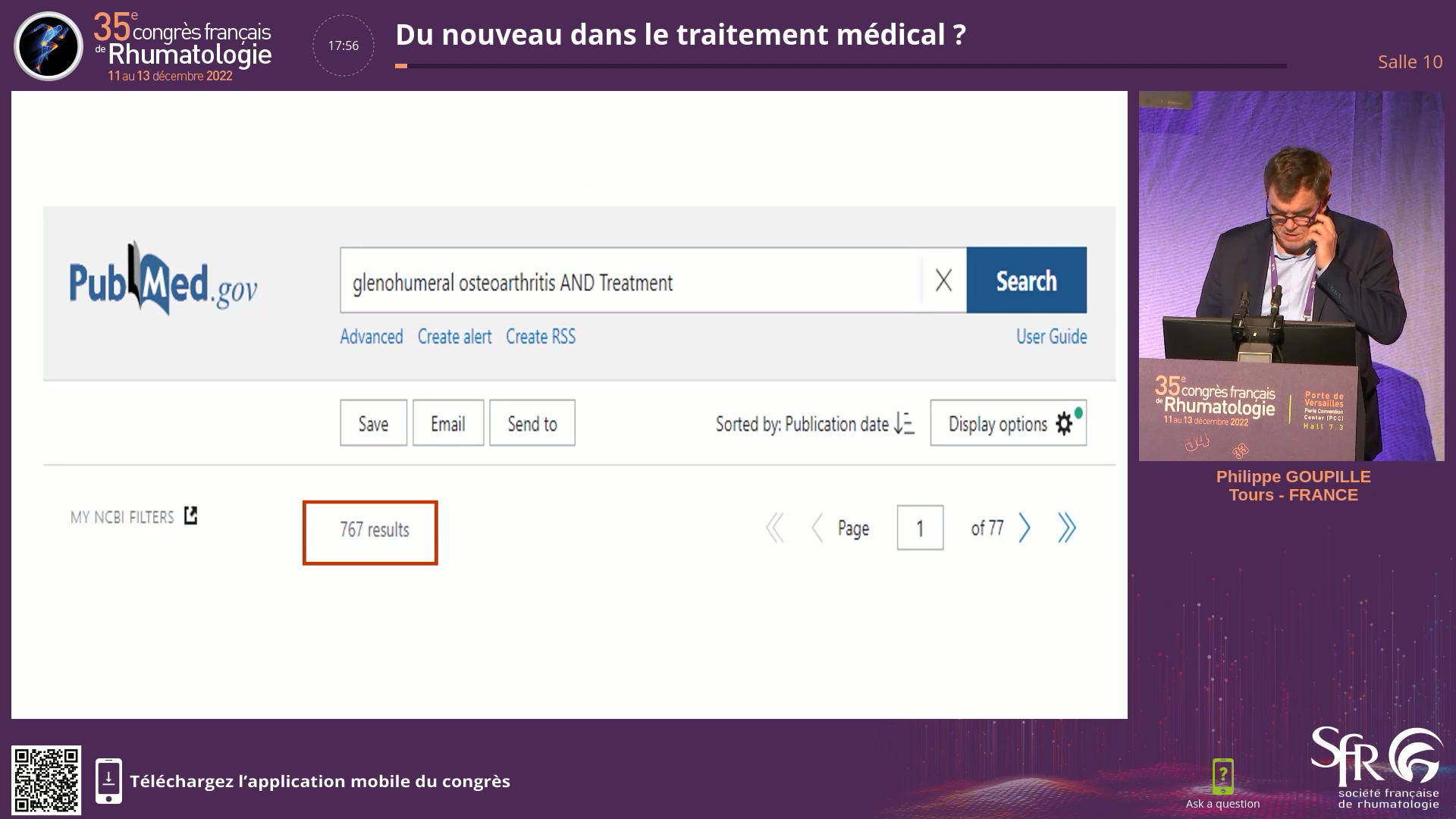The height and width of the screenshot is (819, 1456).
Task: Click the mobile app download phone icon
Action: [108, 780]
